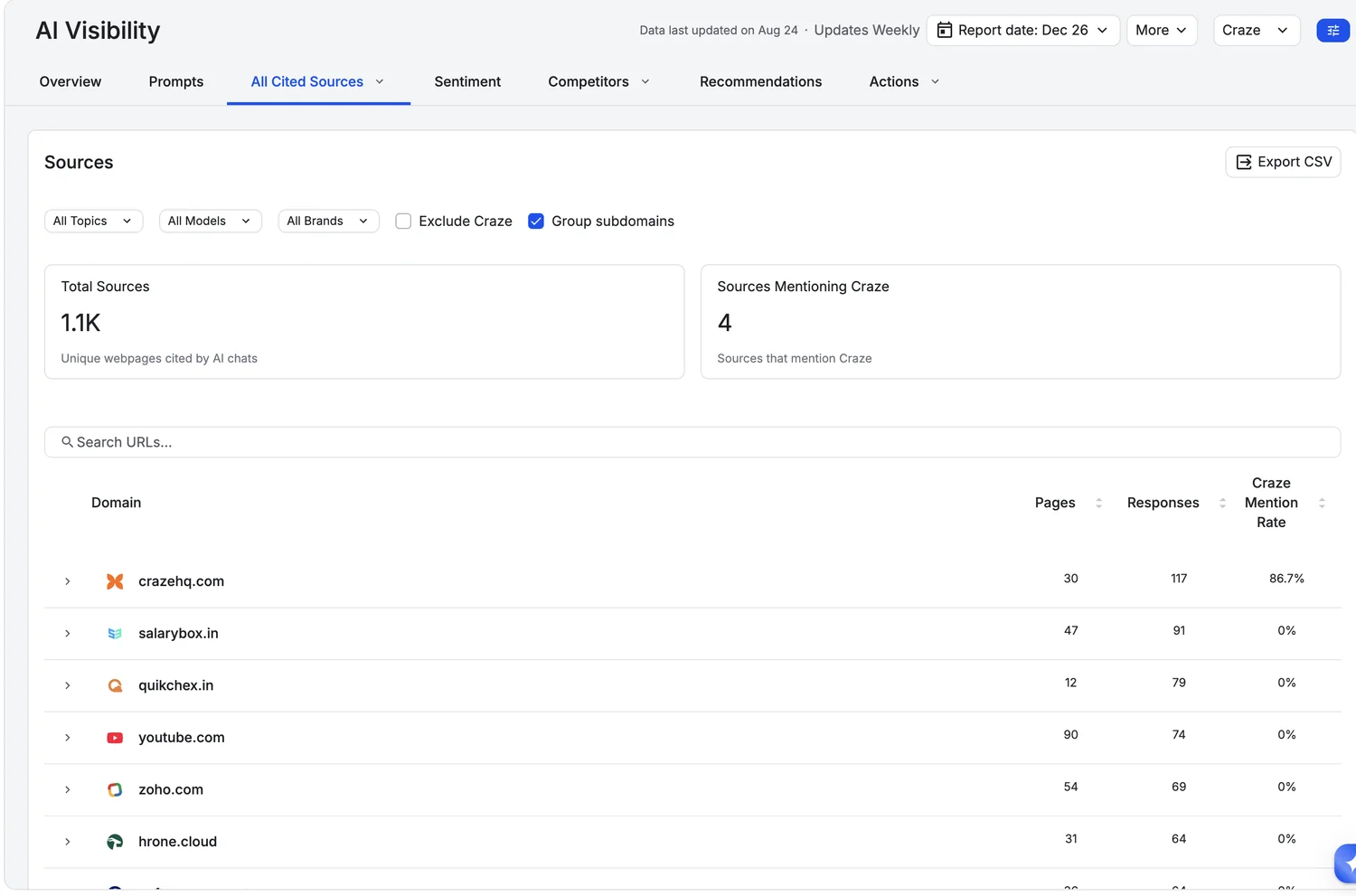Click the Domain column header
This screenshot has width=1356, height=896.
click(116, 503)
